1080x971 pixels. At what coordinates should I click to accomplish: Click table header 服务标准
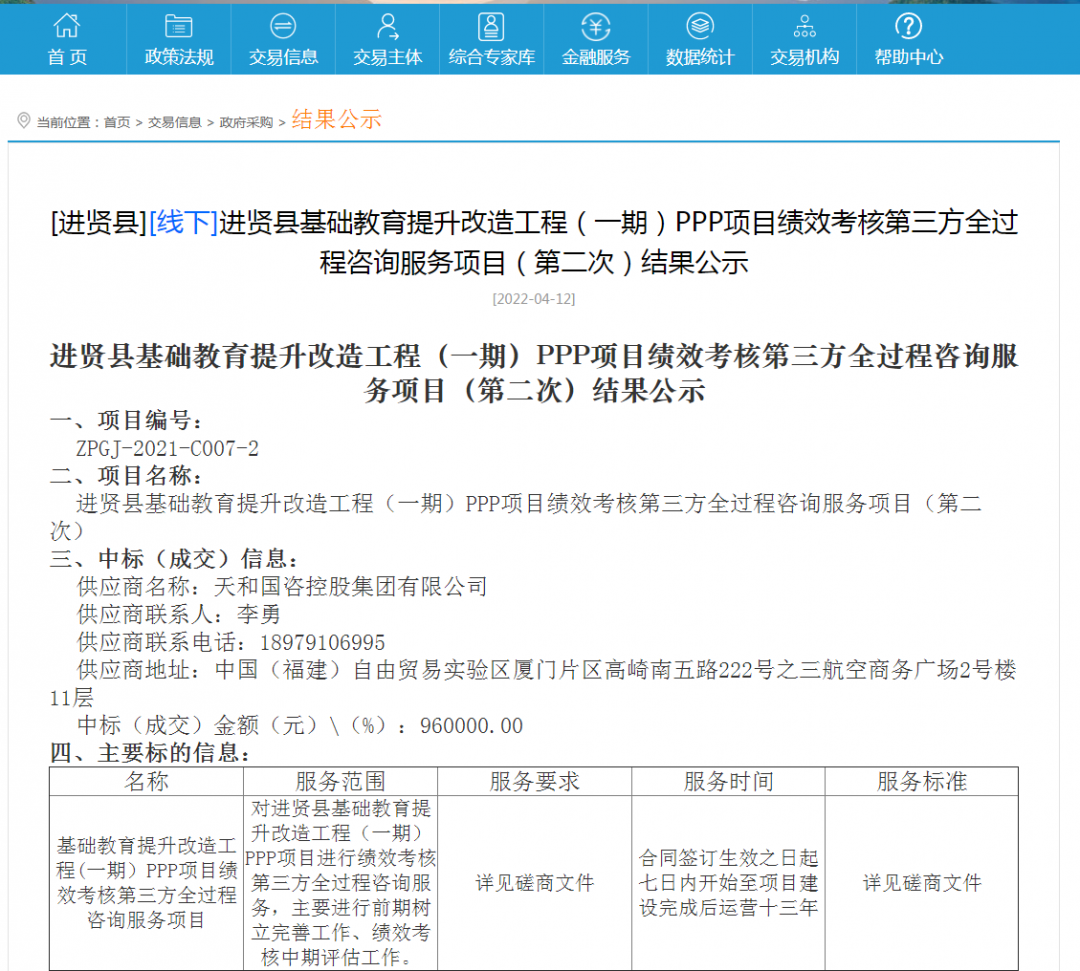tap(922, 782)
